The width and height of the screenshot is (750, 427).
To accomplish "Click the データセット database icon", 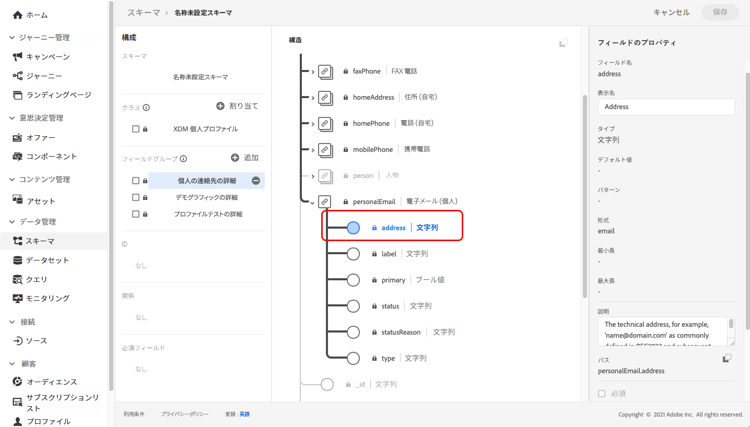I will click(18, 260).
